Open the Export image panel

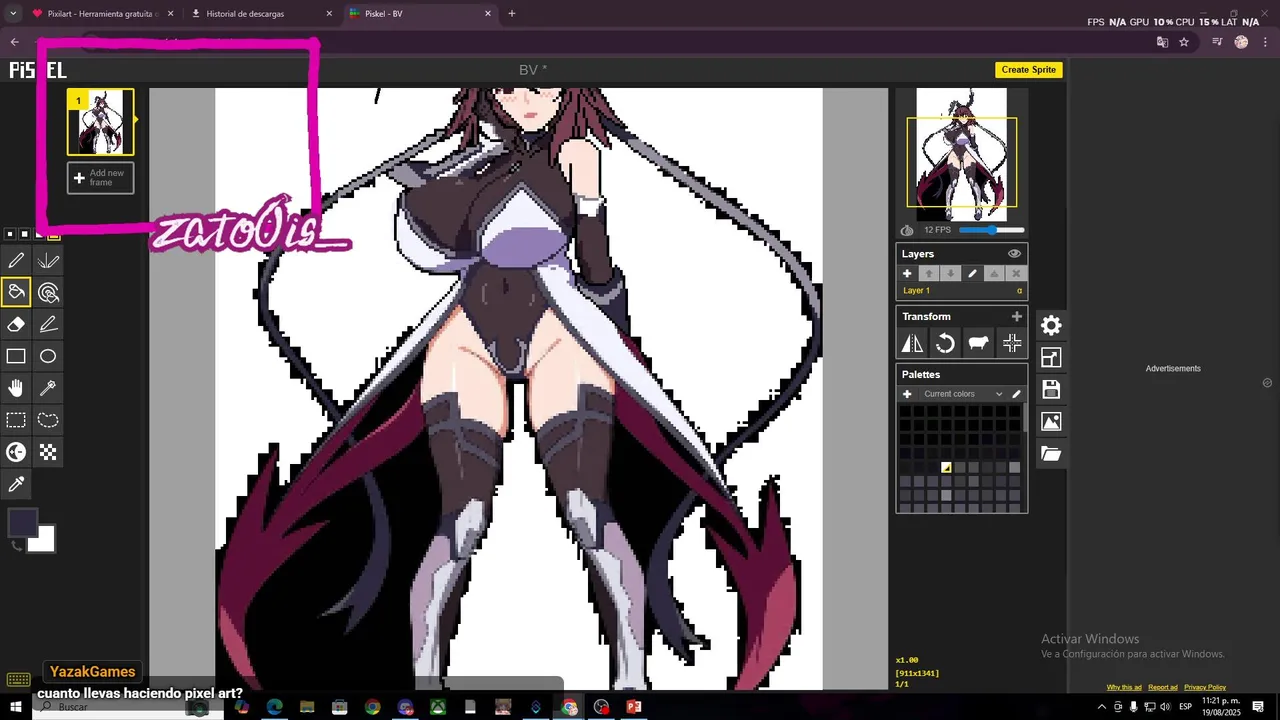tap(1051, 421)
